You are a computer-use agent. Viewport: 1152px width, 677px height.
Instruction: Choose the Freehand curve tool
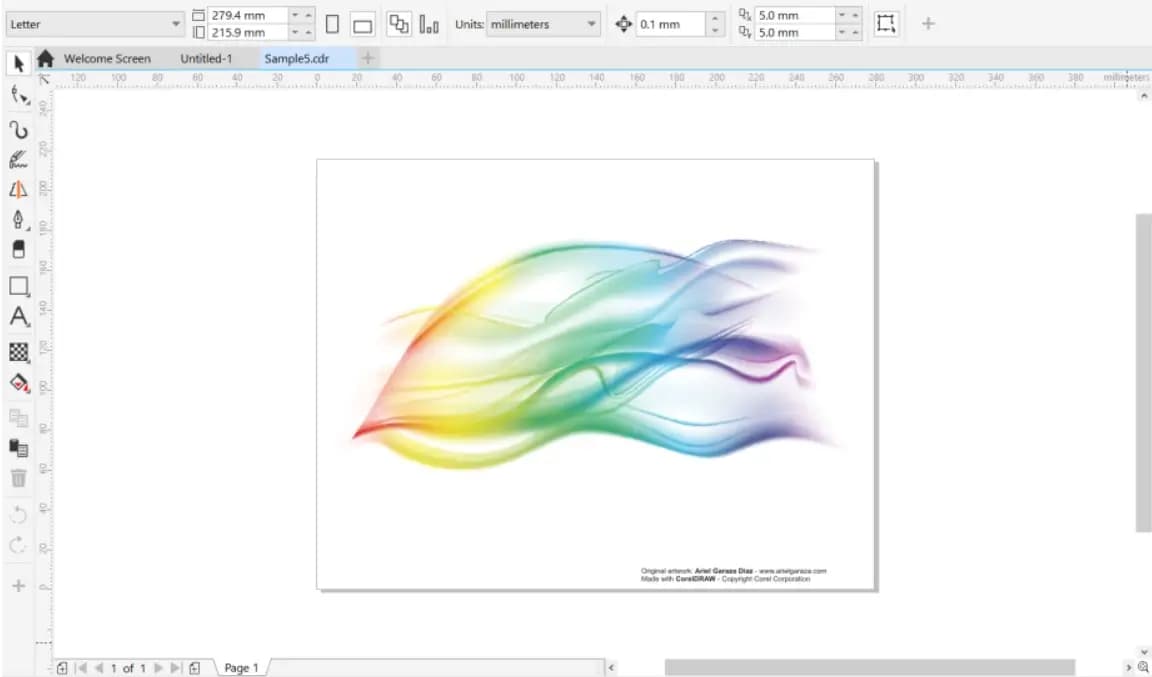18,130
